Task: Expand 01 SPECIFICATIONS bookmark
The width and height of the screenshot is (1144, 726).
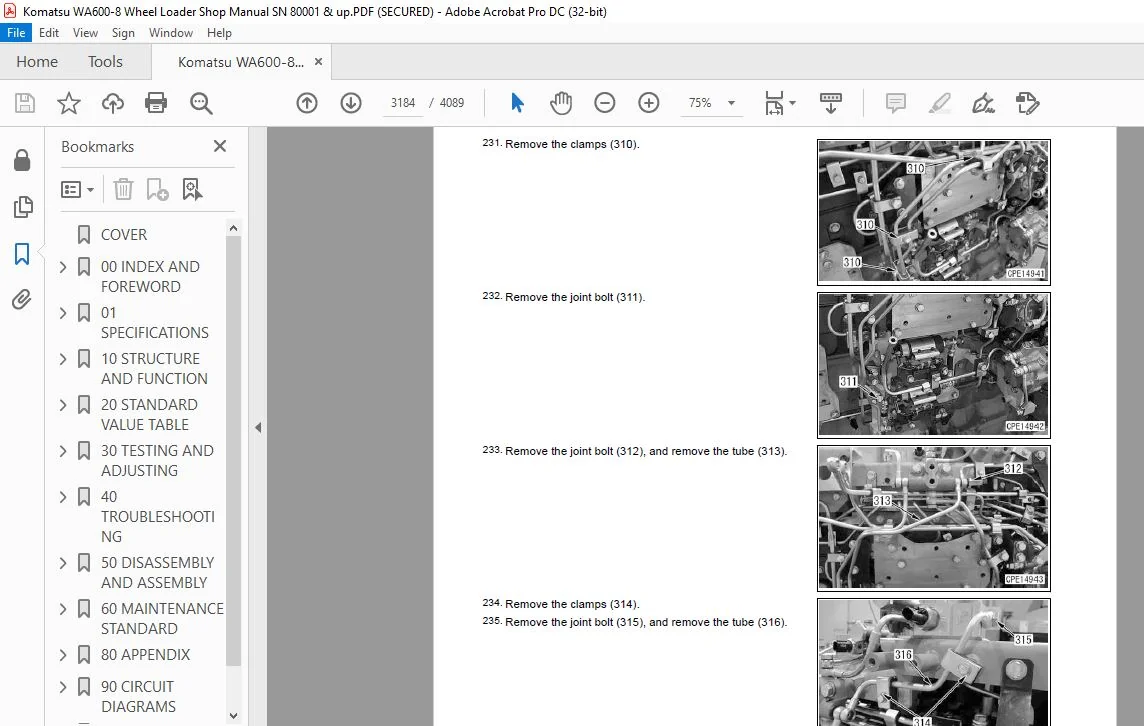Action: [63, 313]
